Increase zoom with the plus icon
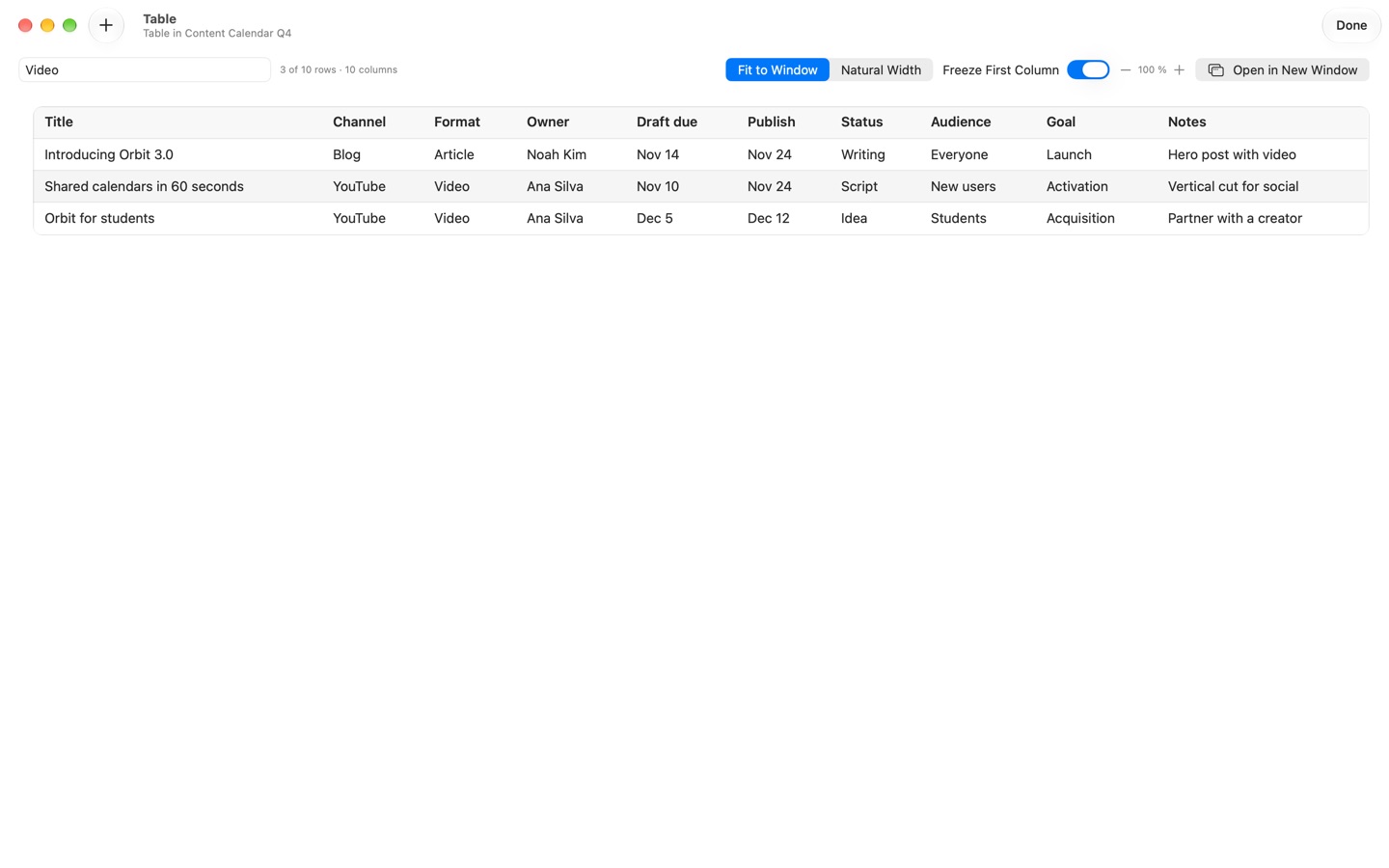The height and width of the screenshot is (868, 1389). 1179,69
